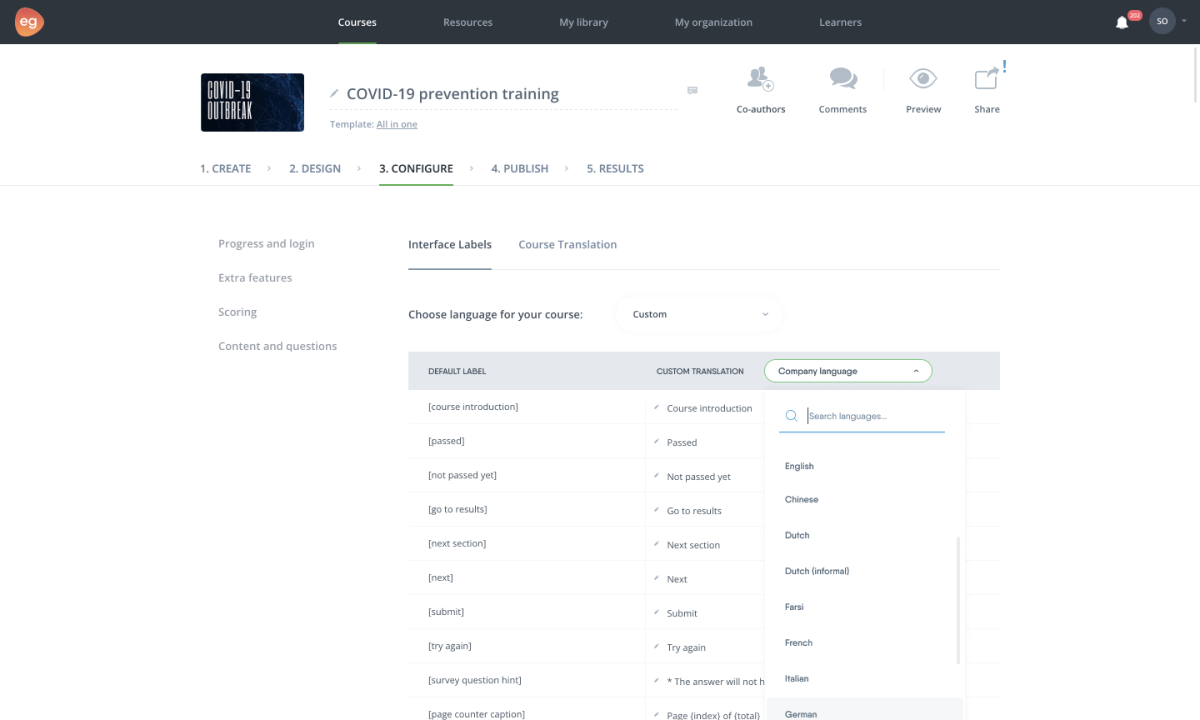Click the pencil icon beside course title

click(335, 93)
